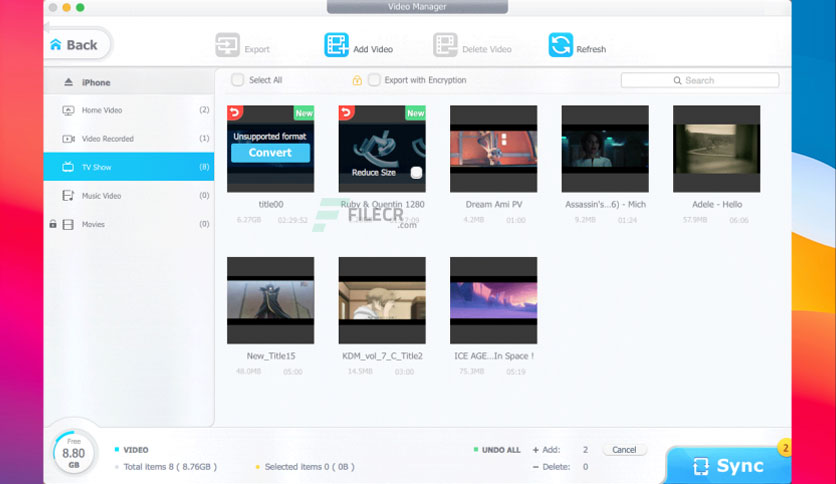Click the New_Title15 size 48.0MB

click(x=248, y=371)
